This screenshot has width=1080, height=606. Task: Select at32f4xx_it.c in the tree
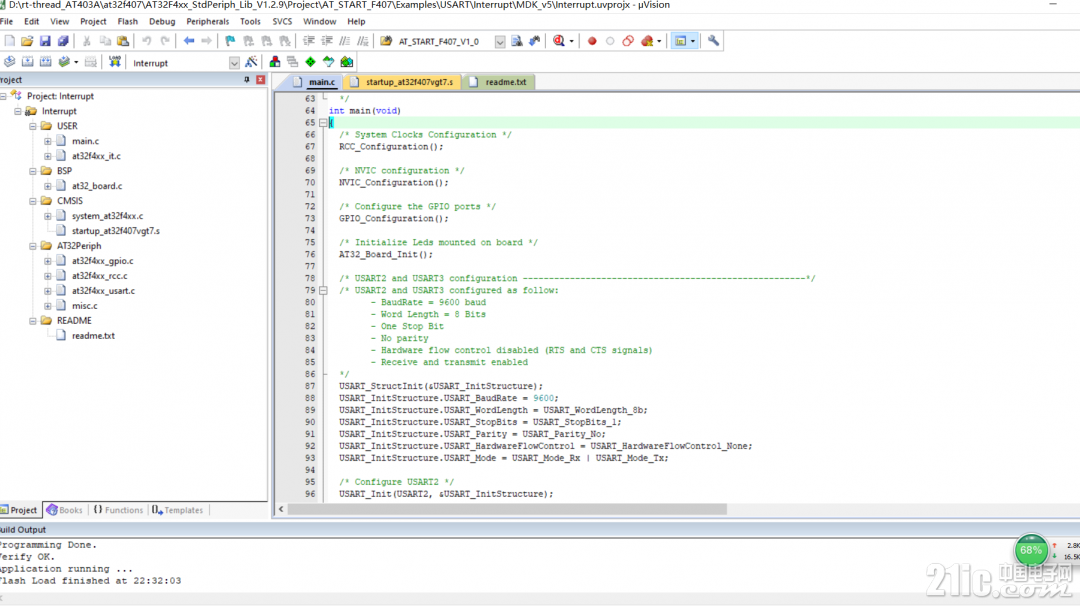tap(96, 156)
